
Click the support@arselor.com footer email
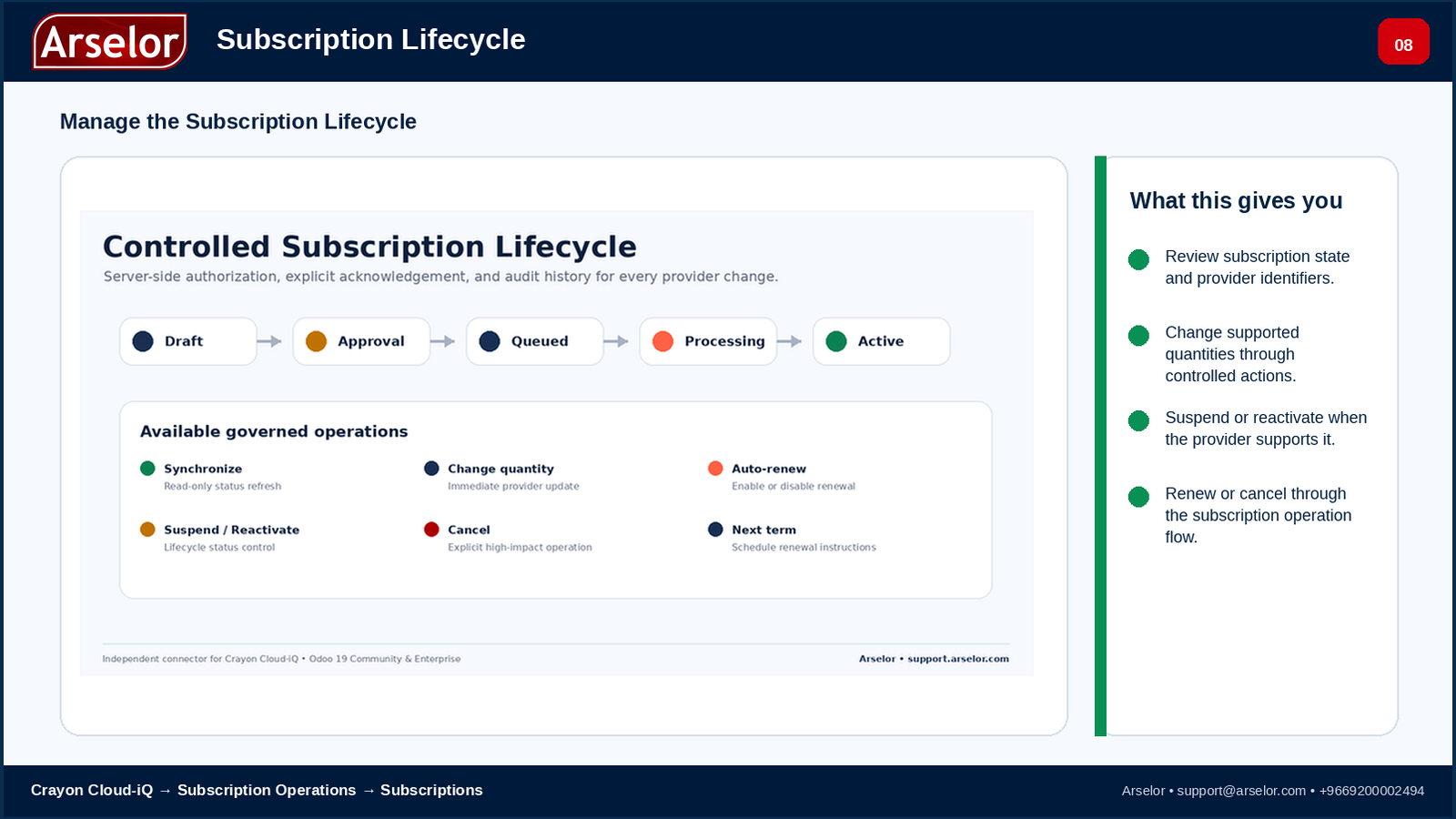(x=1241, y=791)
